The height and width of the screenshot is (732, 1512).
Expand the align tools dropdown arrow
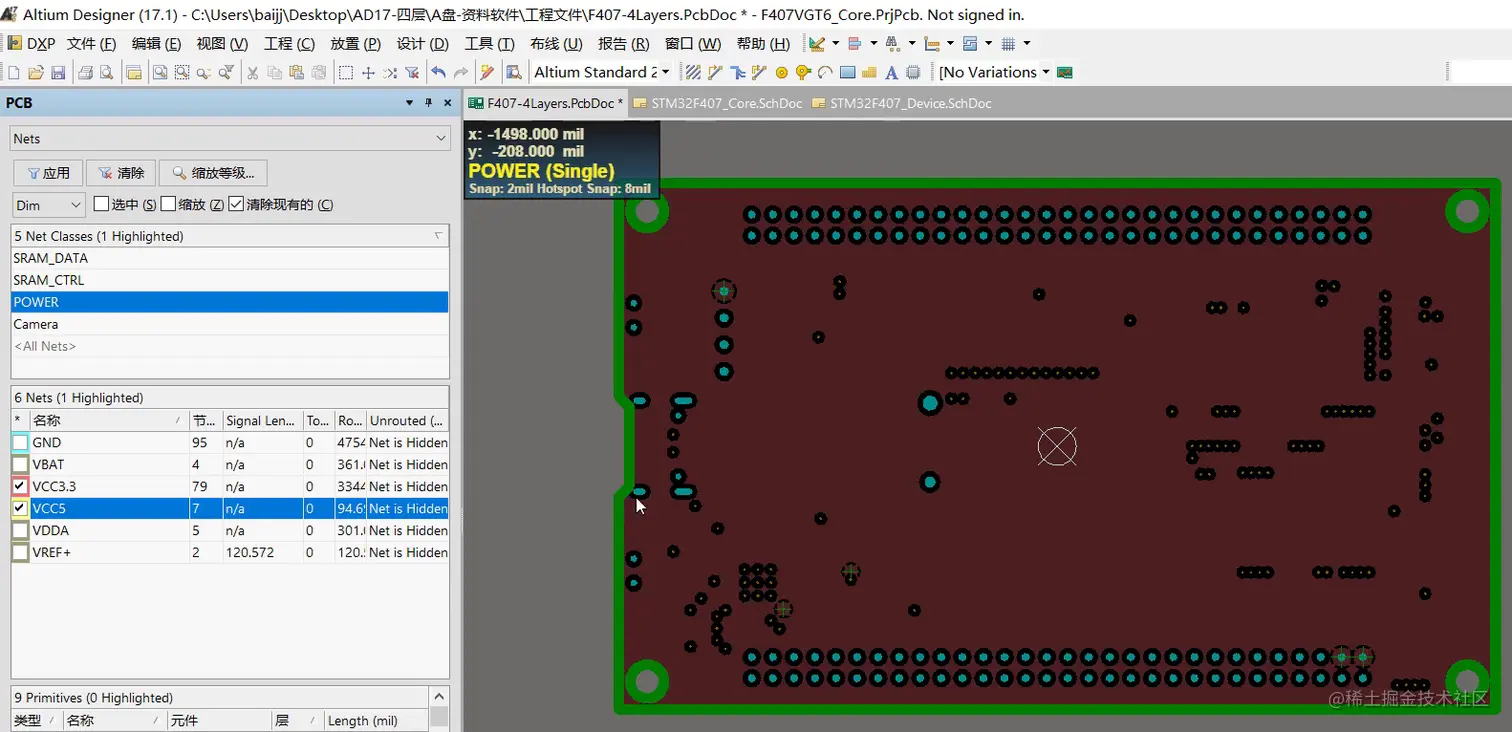tap(873, 44)
